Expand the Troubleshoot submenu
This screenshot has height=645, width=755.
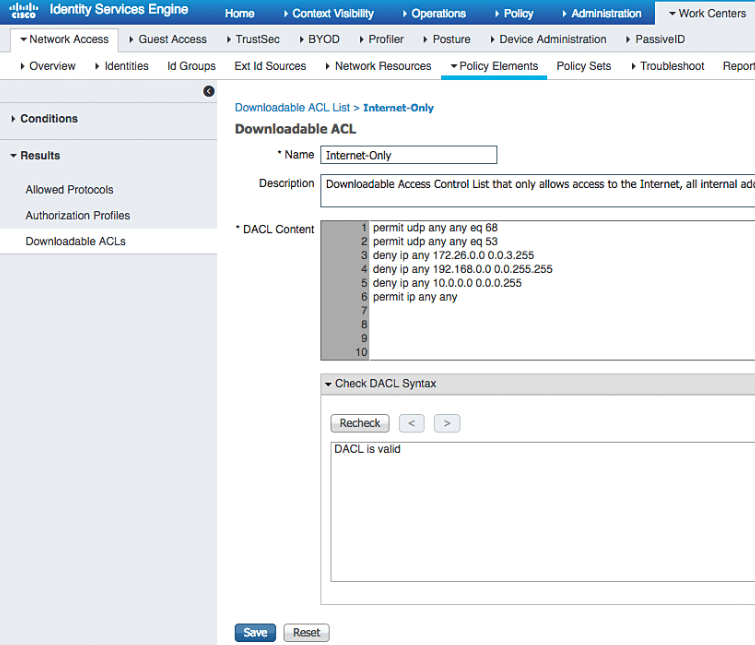coord(668,66)
